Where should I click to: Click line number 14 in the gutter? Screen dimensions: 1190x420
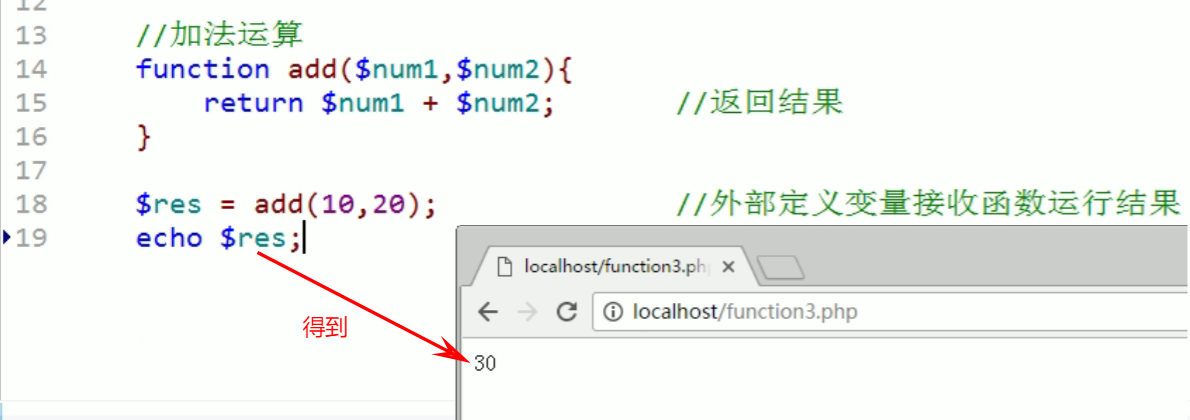tap(31, 69)
